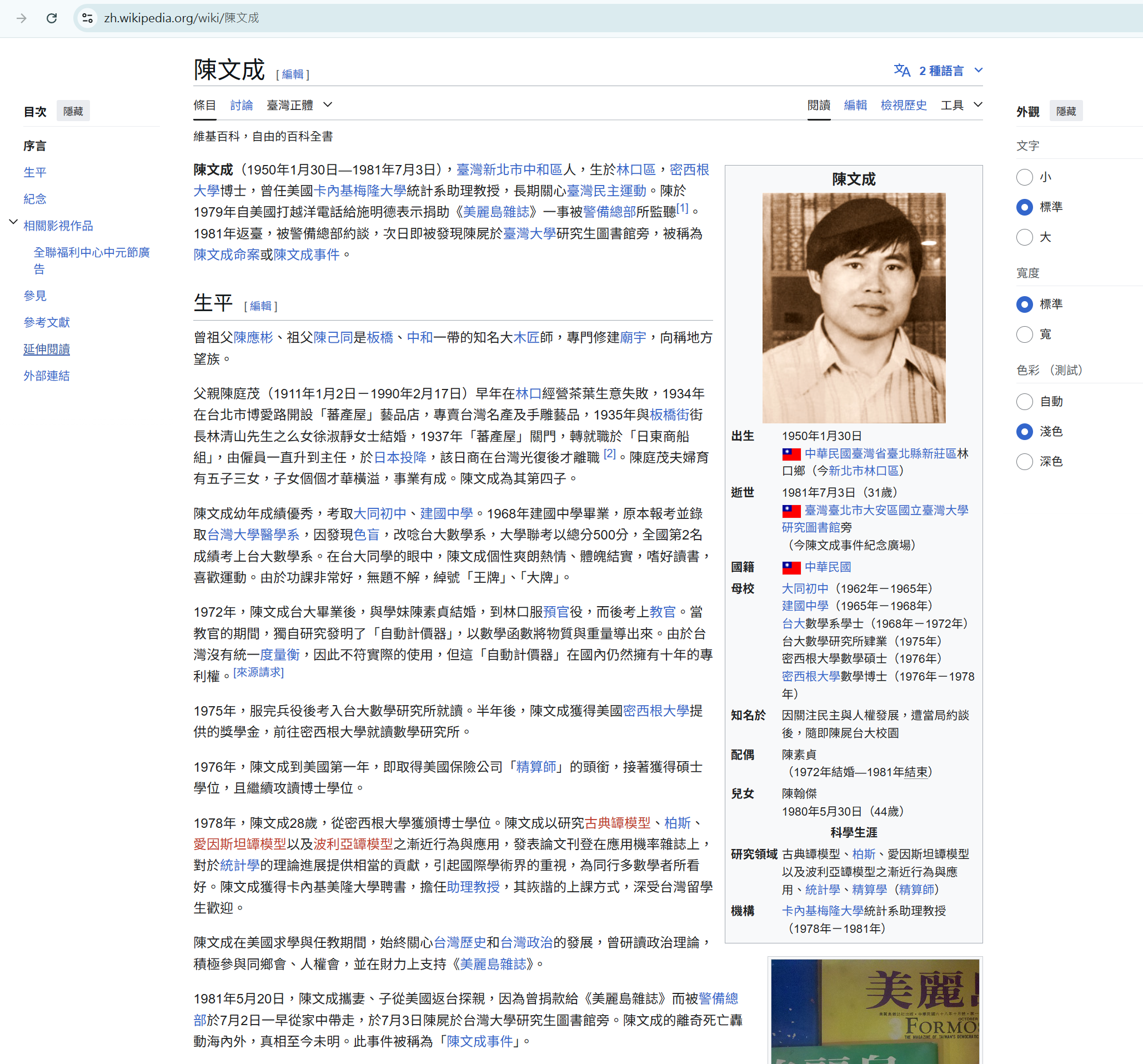Open the 美麗島 magazine cover thumbnail
Screen dimensions: 1143x1064
click(x=875, y=1011)
